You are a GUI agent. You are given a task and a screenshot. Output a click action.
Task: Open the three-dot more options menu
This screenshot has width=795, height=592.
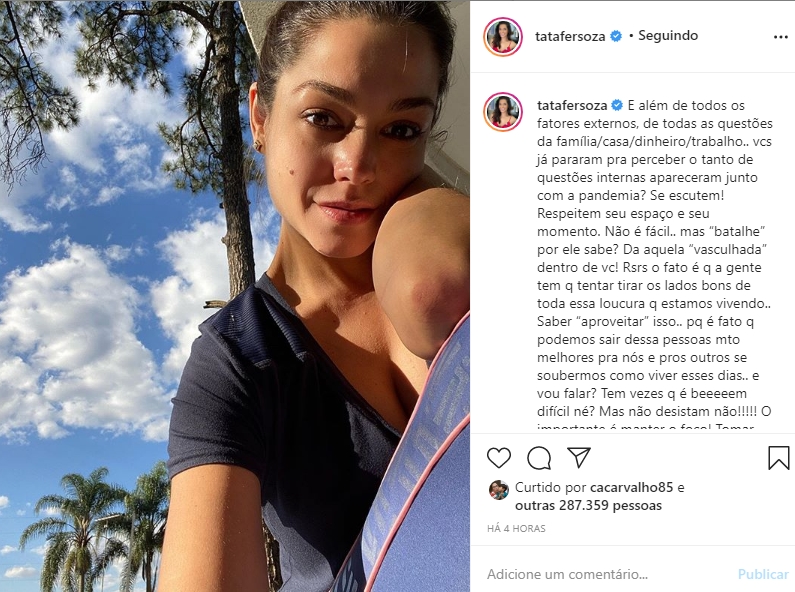(x=780, y=37)
